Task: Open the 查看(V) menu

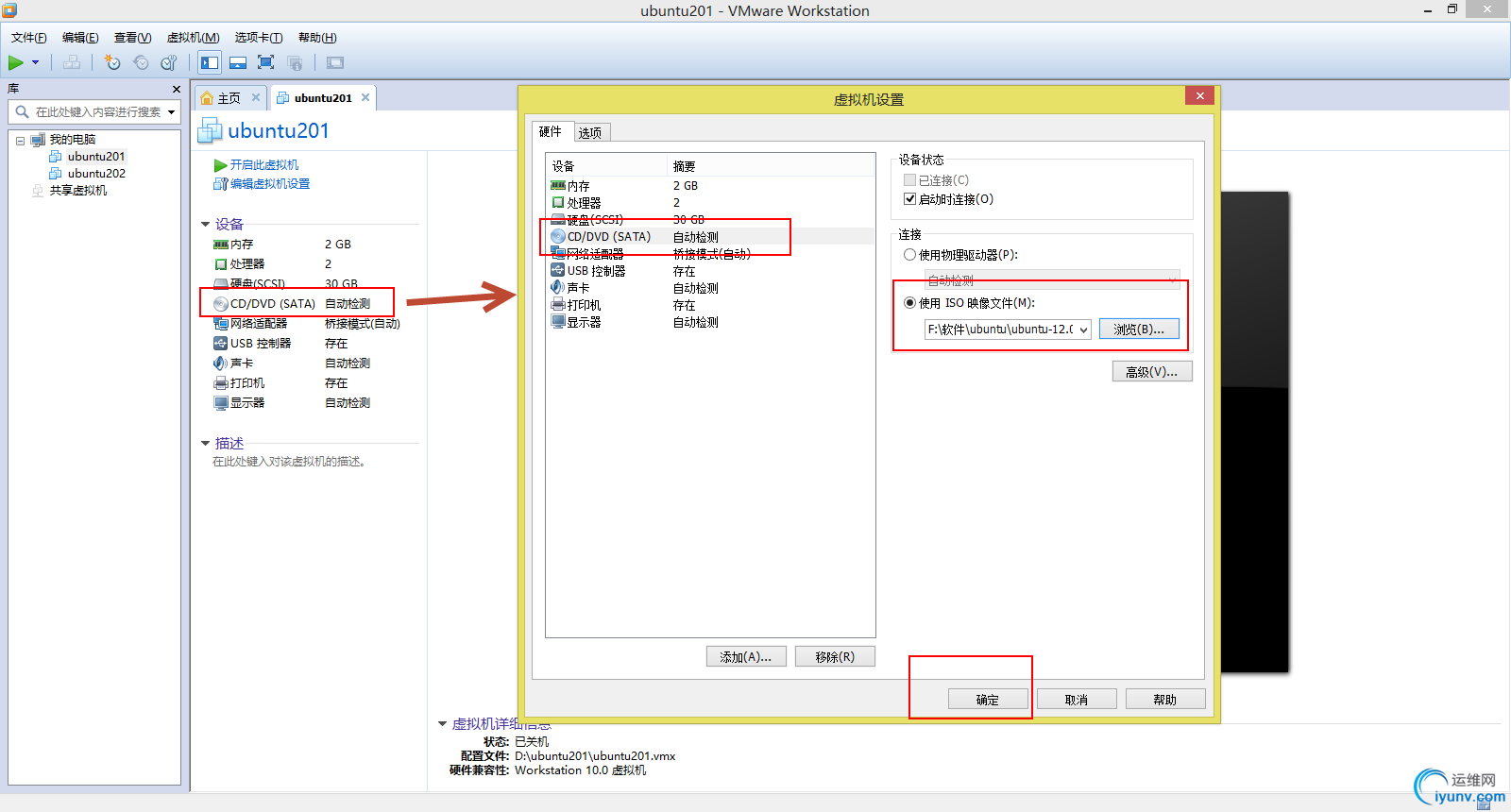Action: (x=132, y=38)
